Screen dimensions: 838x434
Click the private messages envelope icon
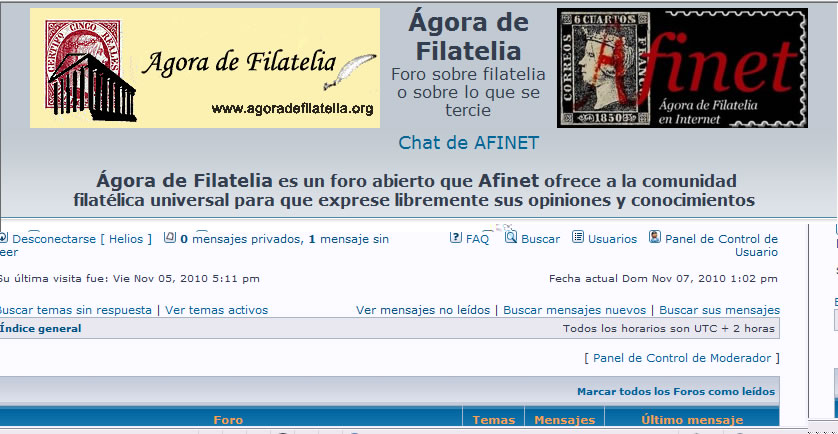click(x=169, y=237)
